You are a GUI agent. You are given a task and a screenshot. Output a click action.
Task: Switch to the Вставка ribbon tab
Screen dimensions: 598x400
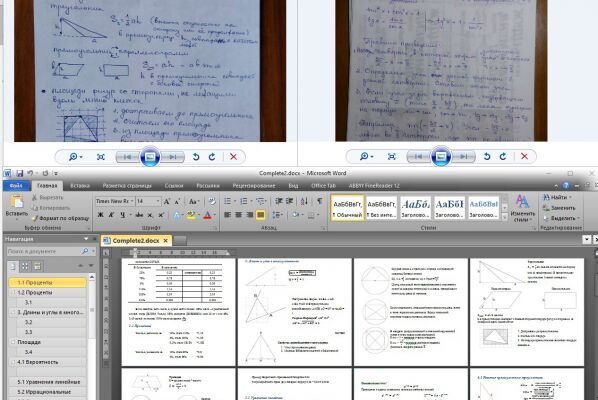click(80, 186)
